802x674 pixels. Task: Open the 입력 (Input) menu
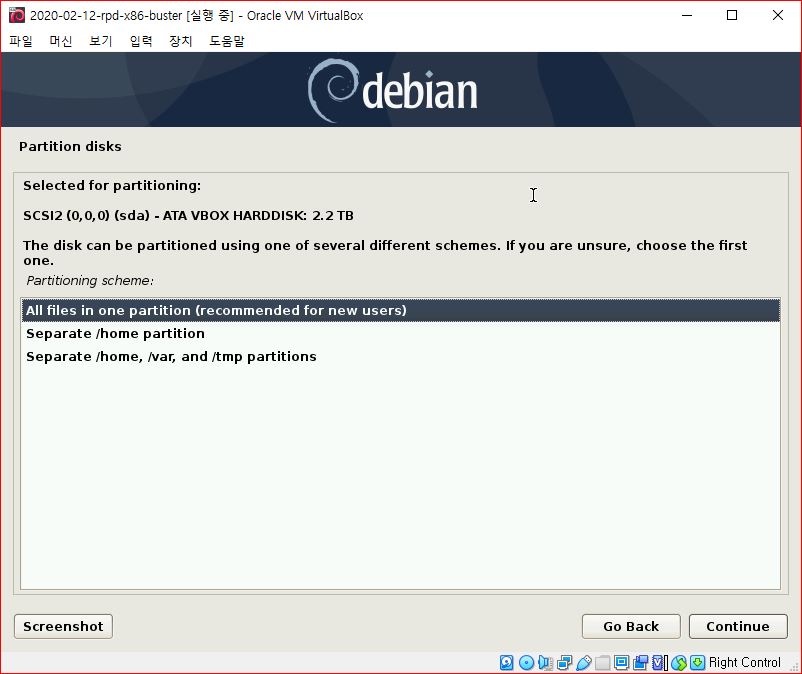click(139, 40)
